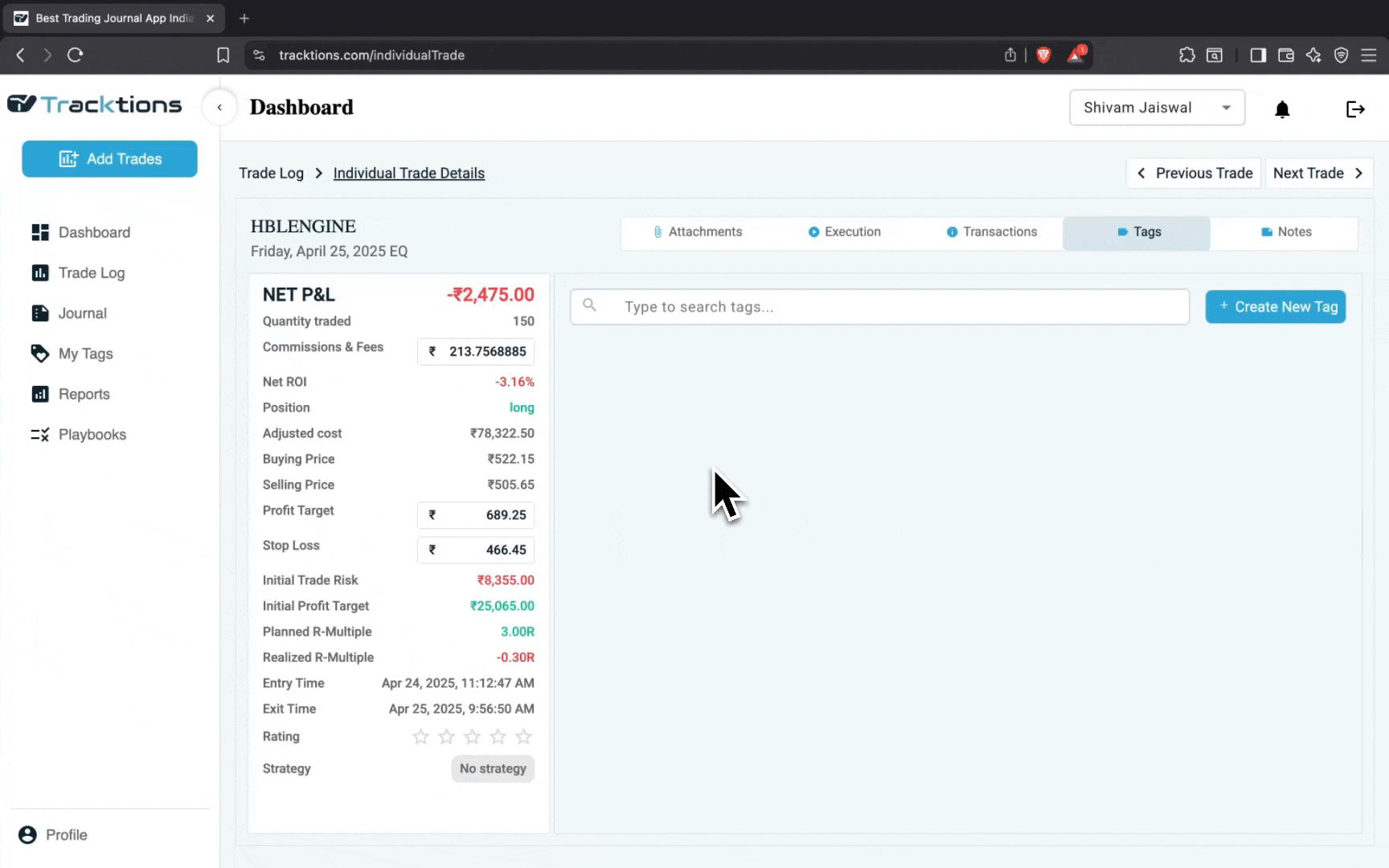The width and height of the screenshot is (1389, 868).
Task: Set rating to first star
Action: 420,737
